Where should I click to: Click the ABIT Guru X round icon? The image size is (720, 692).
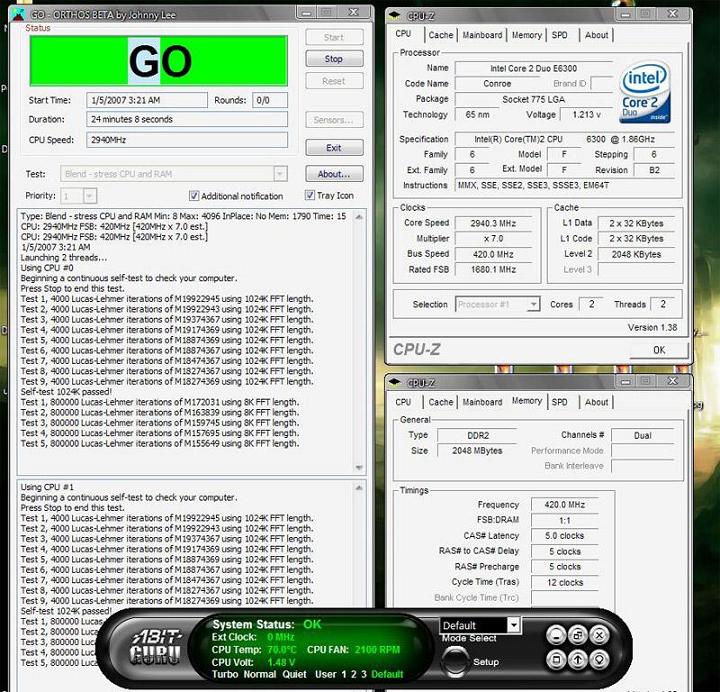(x=599, y=636)
